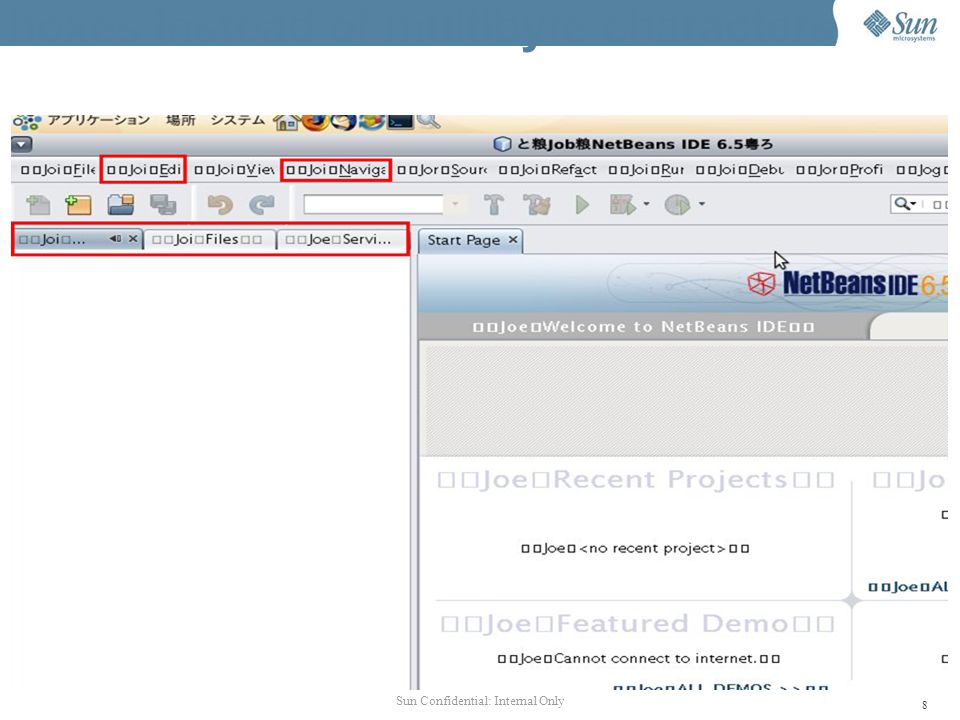Open the GNOME Places menu
Screen dimensions: 960x720
(180, 120)
